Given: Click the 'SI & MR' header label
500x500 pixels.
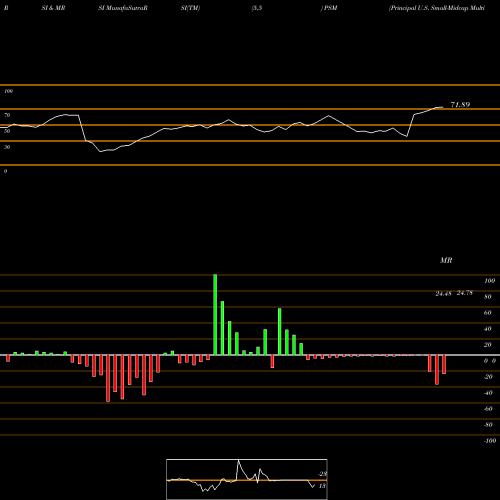Looking at the screenshot, I should coord(53,8).
